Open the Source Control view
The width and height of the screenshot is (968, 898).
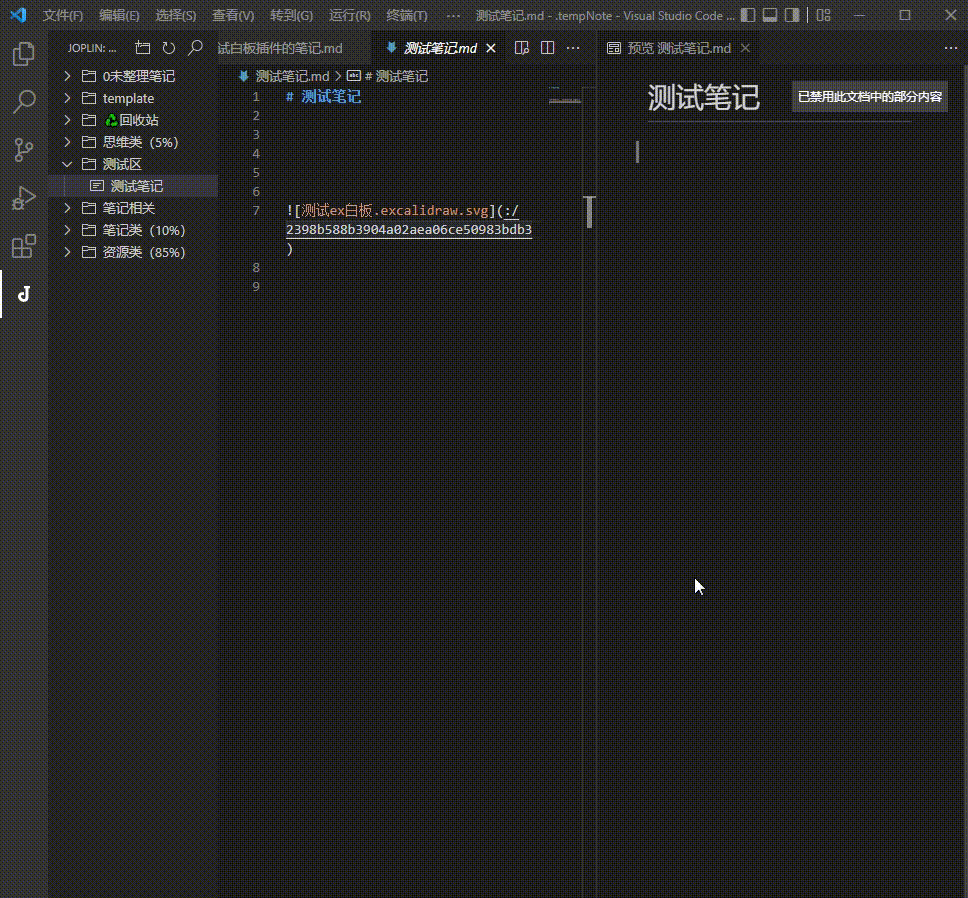[23, 150]
